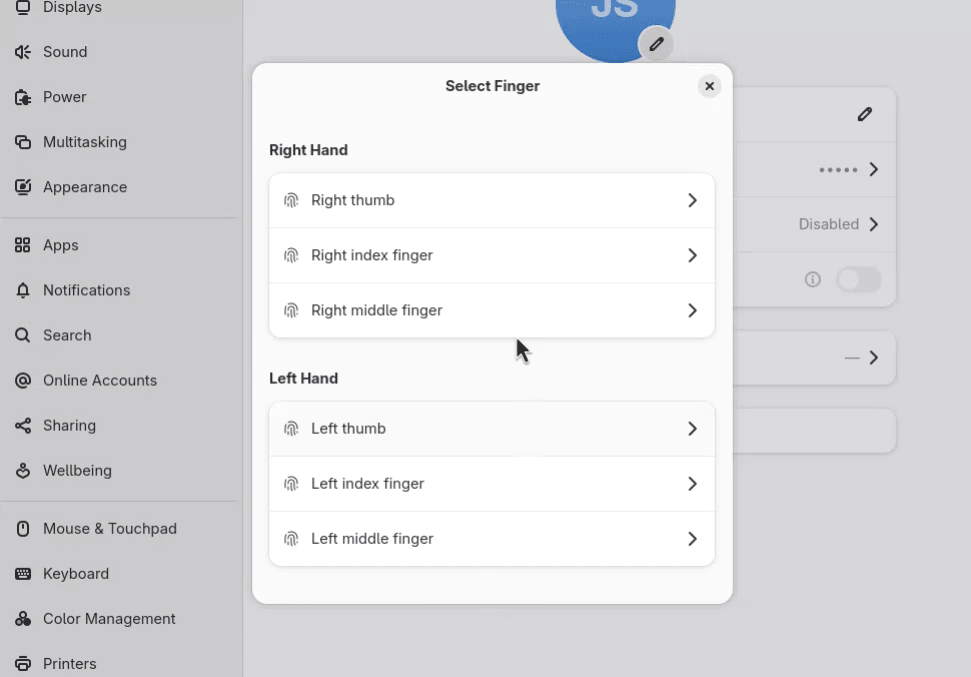Click the info icon next to the toggle
Viewport: 971px width, 677px height.
point(812,279)
